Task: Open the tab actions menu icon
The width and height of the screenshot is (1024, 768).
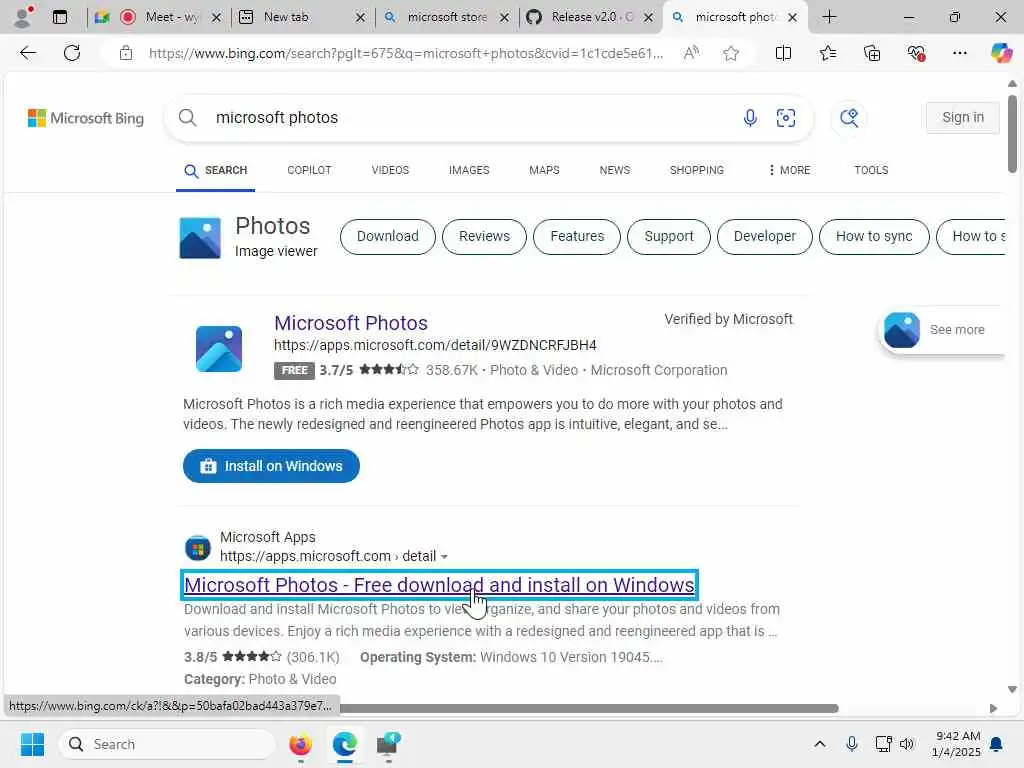Action: (x=59, y=17)
